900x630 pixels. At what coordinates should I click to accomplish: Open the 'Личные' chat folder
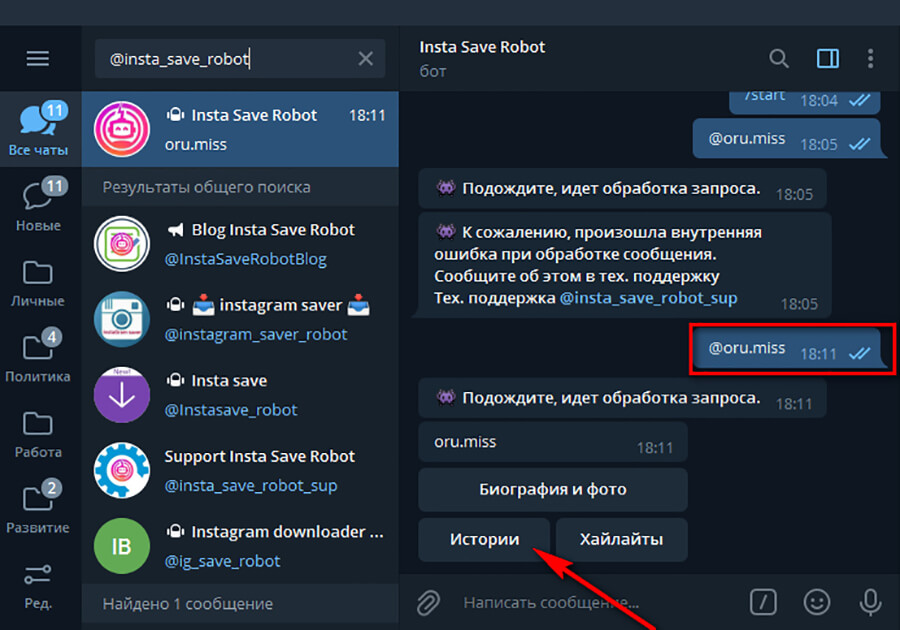(39, 282)
